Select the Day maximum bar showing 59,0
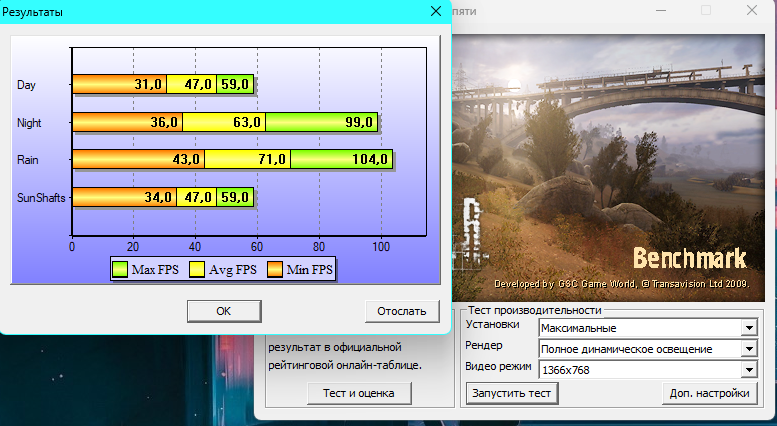 pos(235,84)
